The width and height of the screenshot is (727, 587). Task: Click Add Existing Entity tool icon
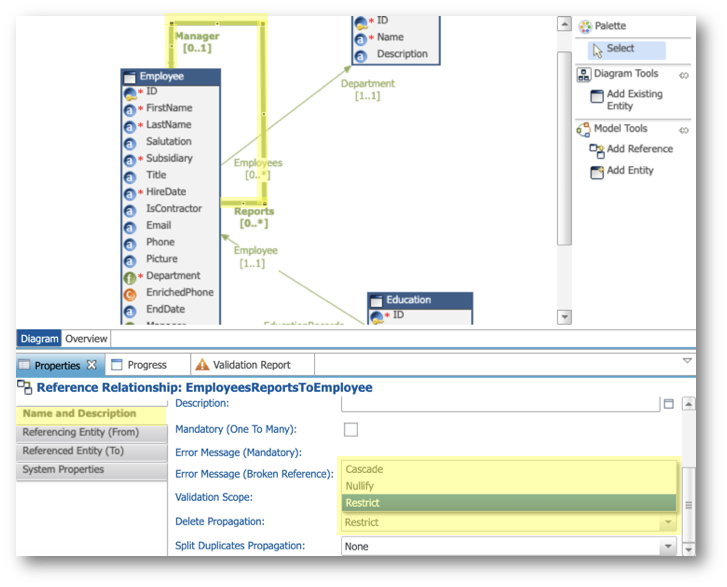tap(596, 96)
